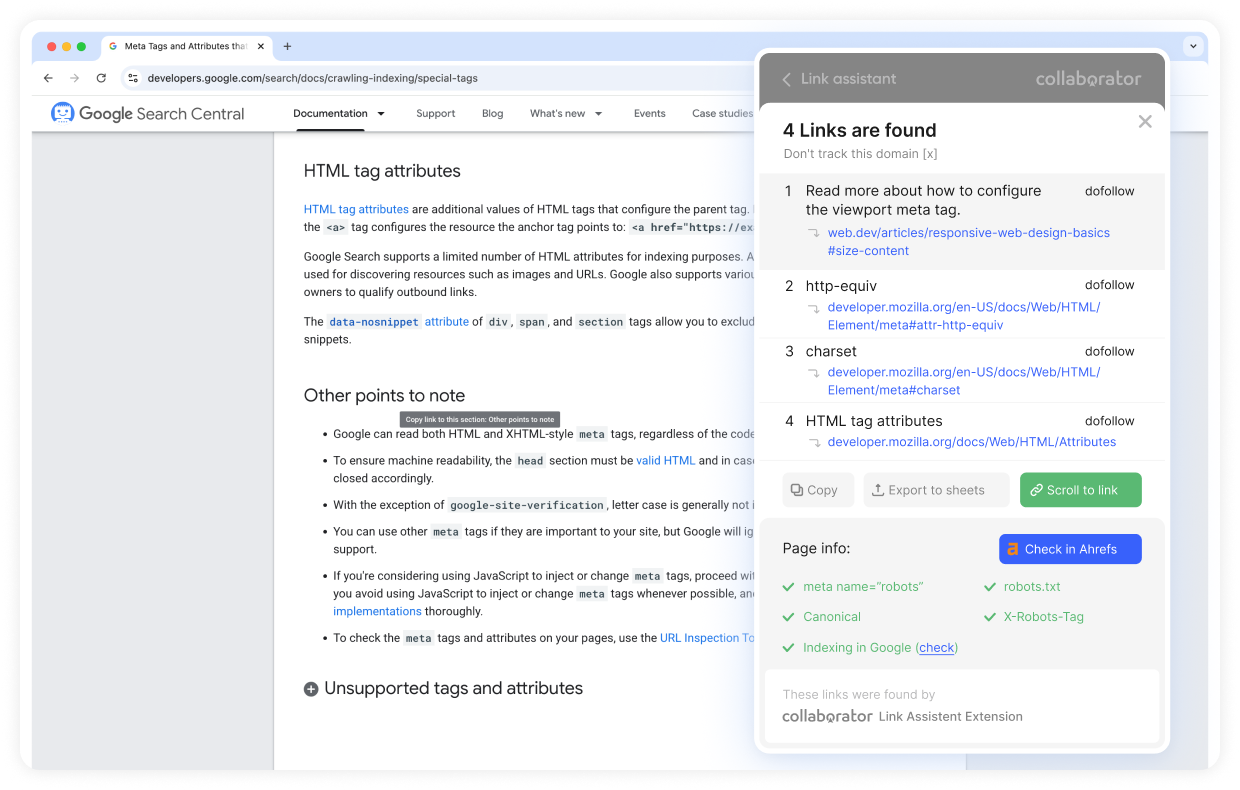Click the site info icon in address bar
This screenshot has height=790, width=1240.
[132, 78]
